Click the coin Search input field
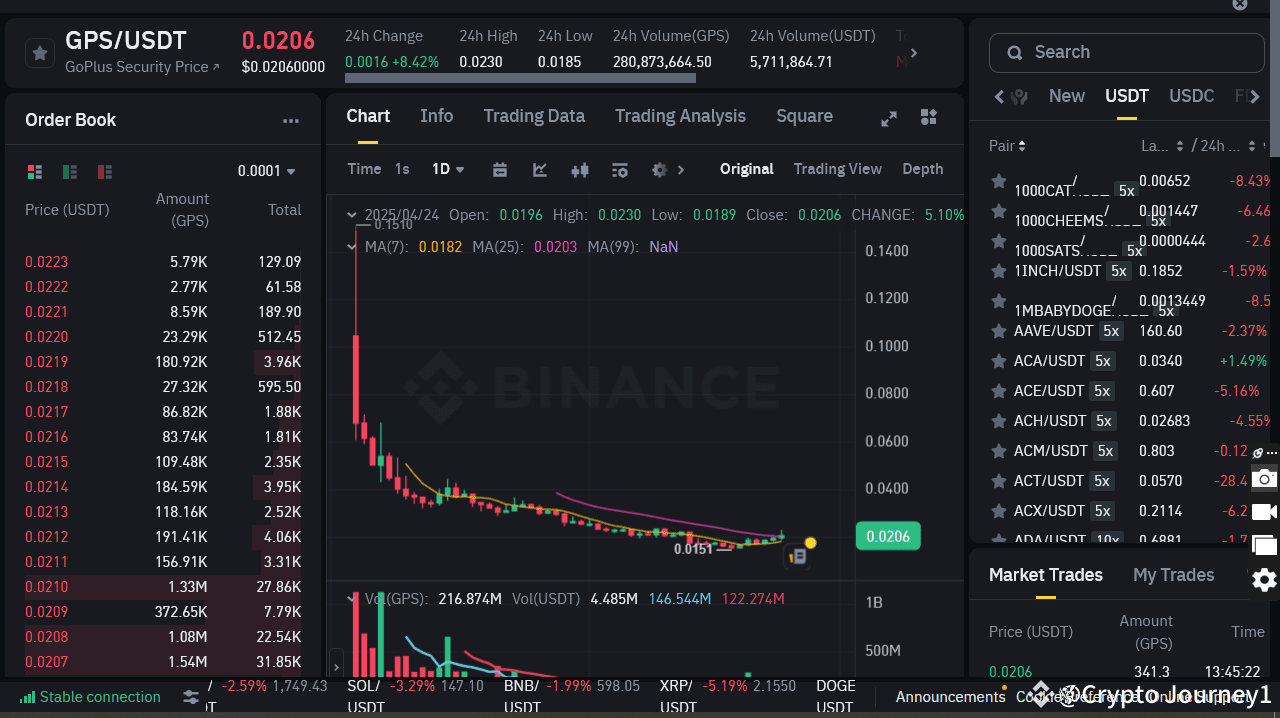Viewport: 1280px width, 718px height. click(x=1126, y=52)
